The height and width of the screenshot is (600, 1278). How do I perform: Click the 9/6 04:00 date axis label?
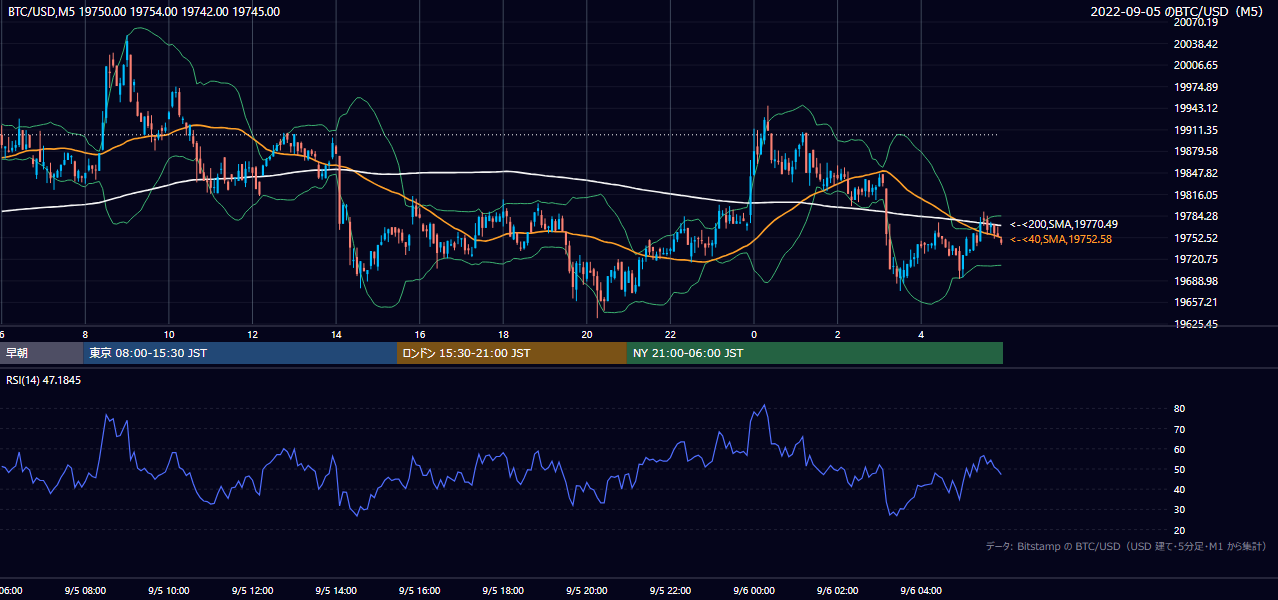921,590
